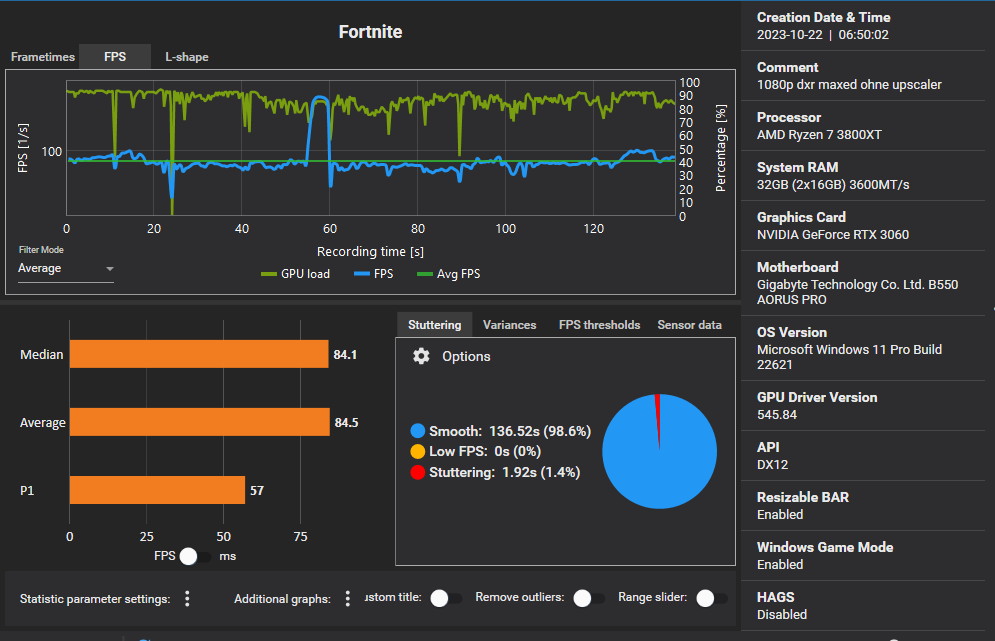Click the HAGS Disabled value

click(x=782, y=614)
